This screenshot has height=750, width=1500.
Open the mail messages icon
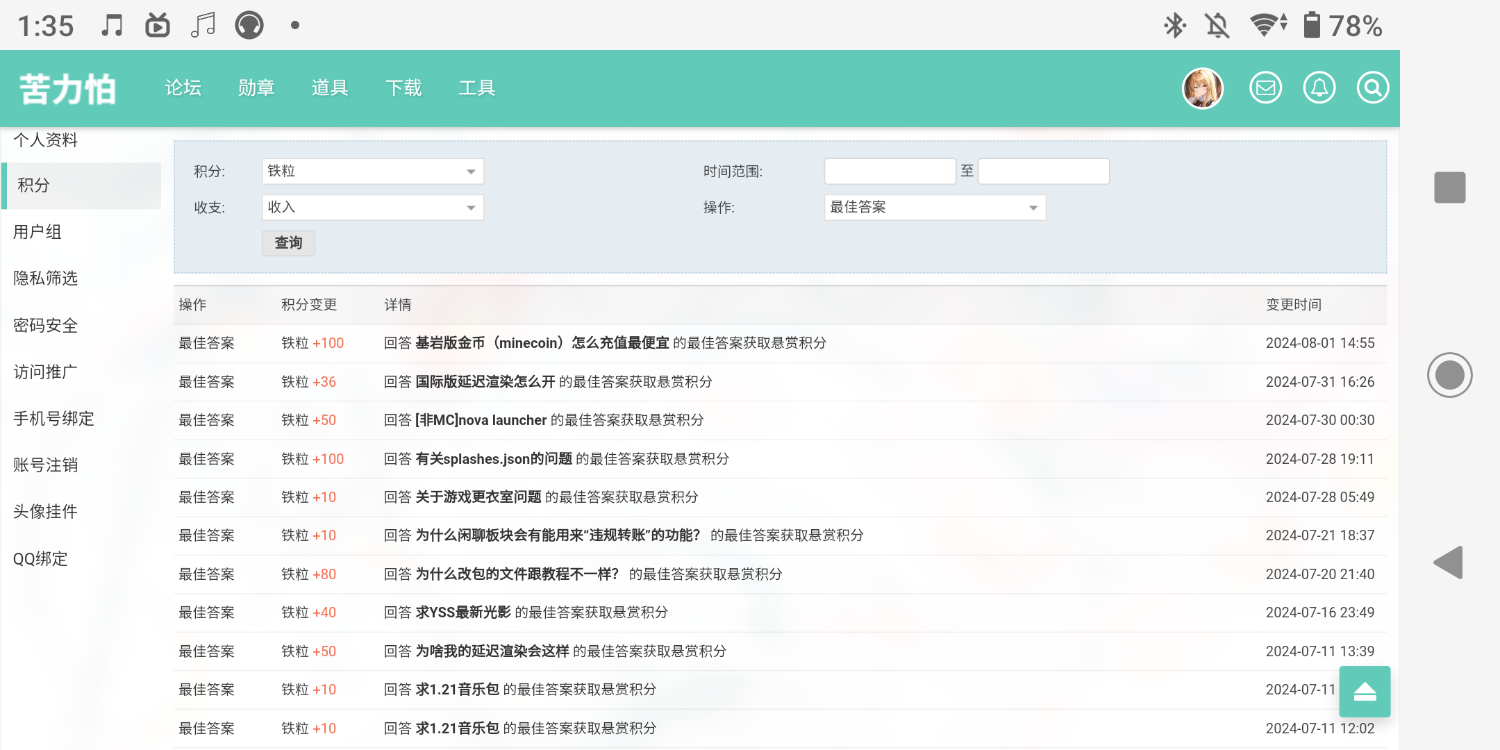1266,88
